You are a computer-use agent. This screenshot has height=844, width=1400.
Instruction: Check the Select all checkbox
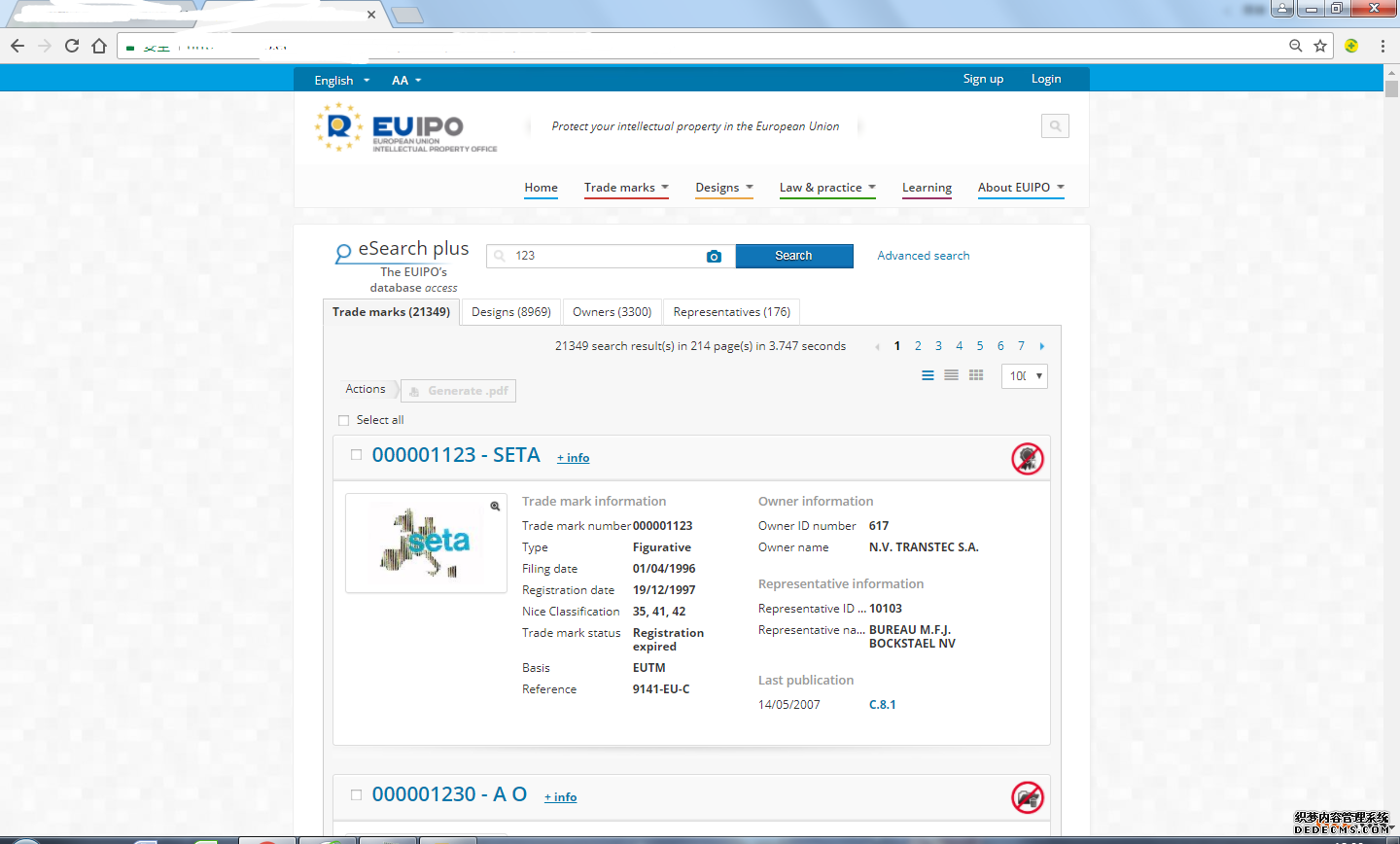343,420
